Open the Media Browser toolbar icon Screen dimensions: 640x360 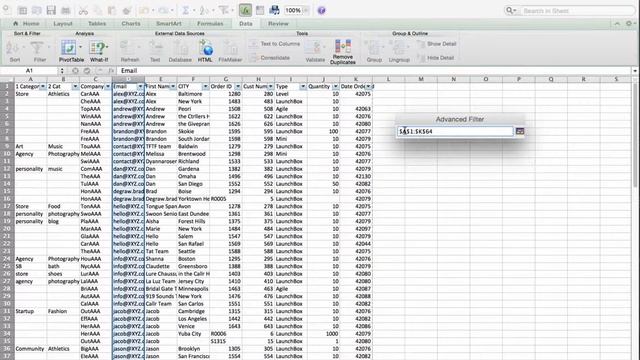274,11
